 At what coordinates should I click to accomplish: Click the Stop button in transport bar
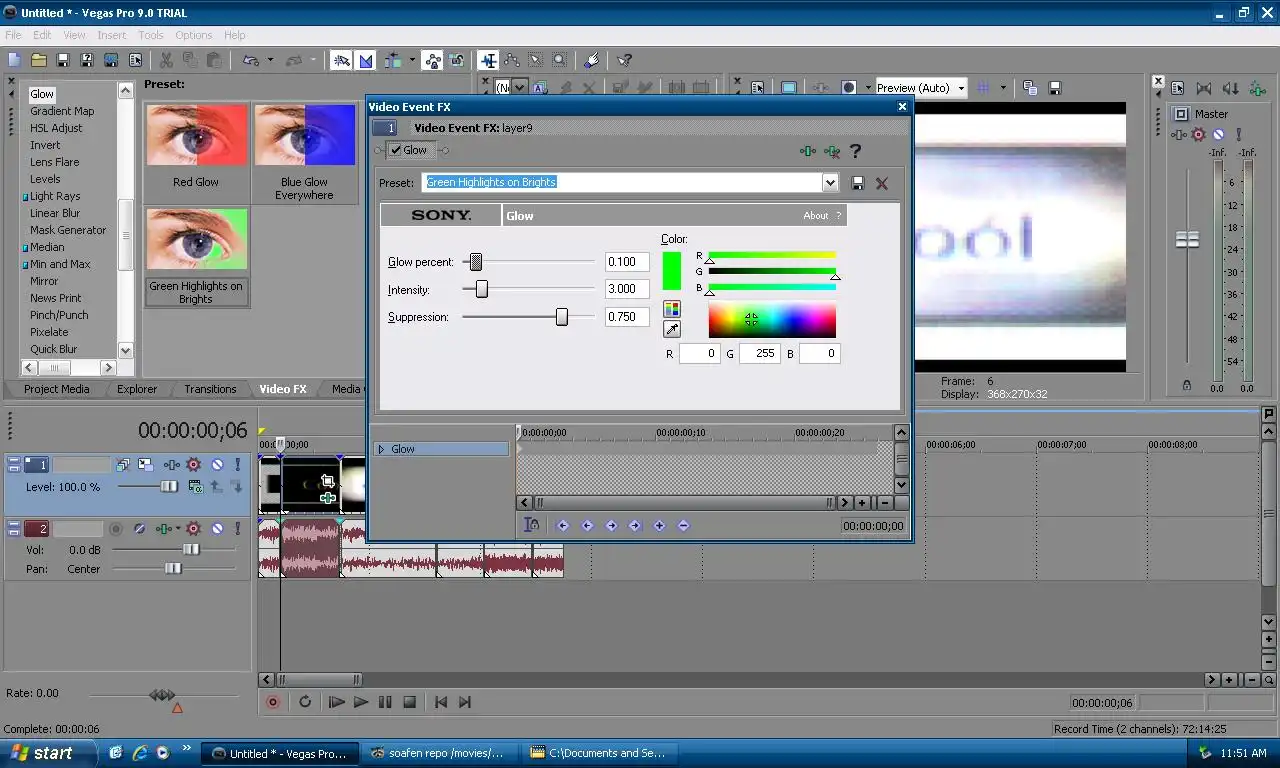(409, 702)
